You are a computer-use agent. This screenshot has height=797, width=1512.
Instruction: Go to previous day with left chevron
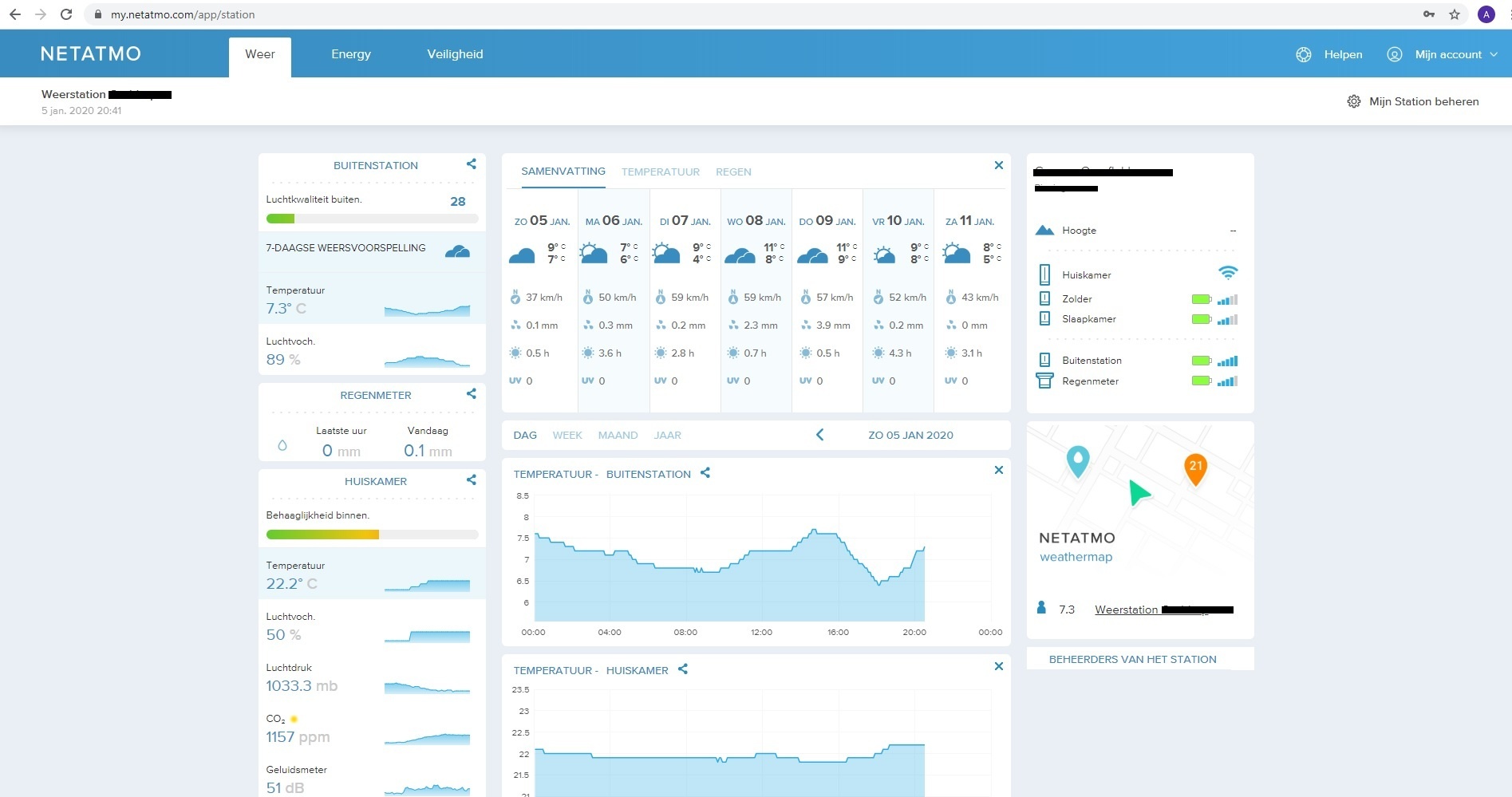[x=819, y=435]
